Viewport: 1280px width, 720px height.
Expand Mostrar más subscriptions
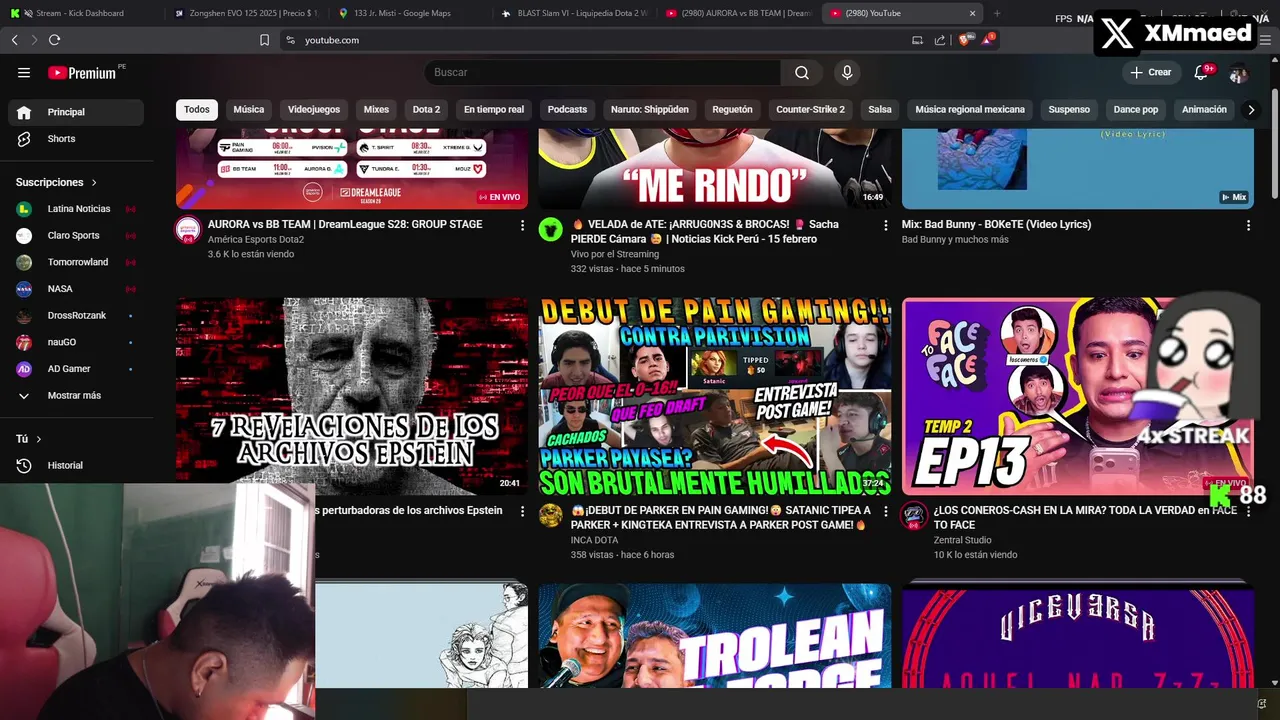click(76, 395)
